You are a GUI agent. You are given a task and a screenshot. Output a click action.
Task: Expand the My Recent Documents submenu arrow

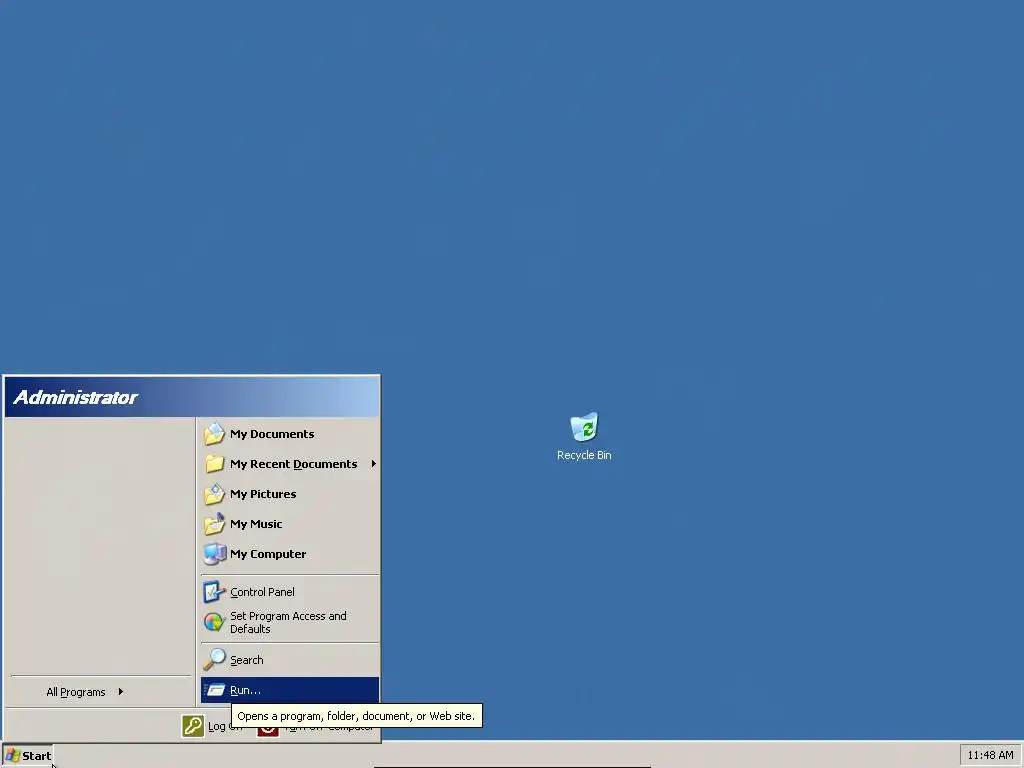(374, 464)
